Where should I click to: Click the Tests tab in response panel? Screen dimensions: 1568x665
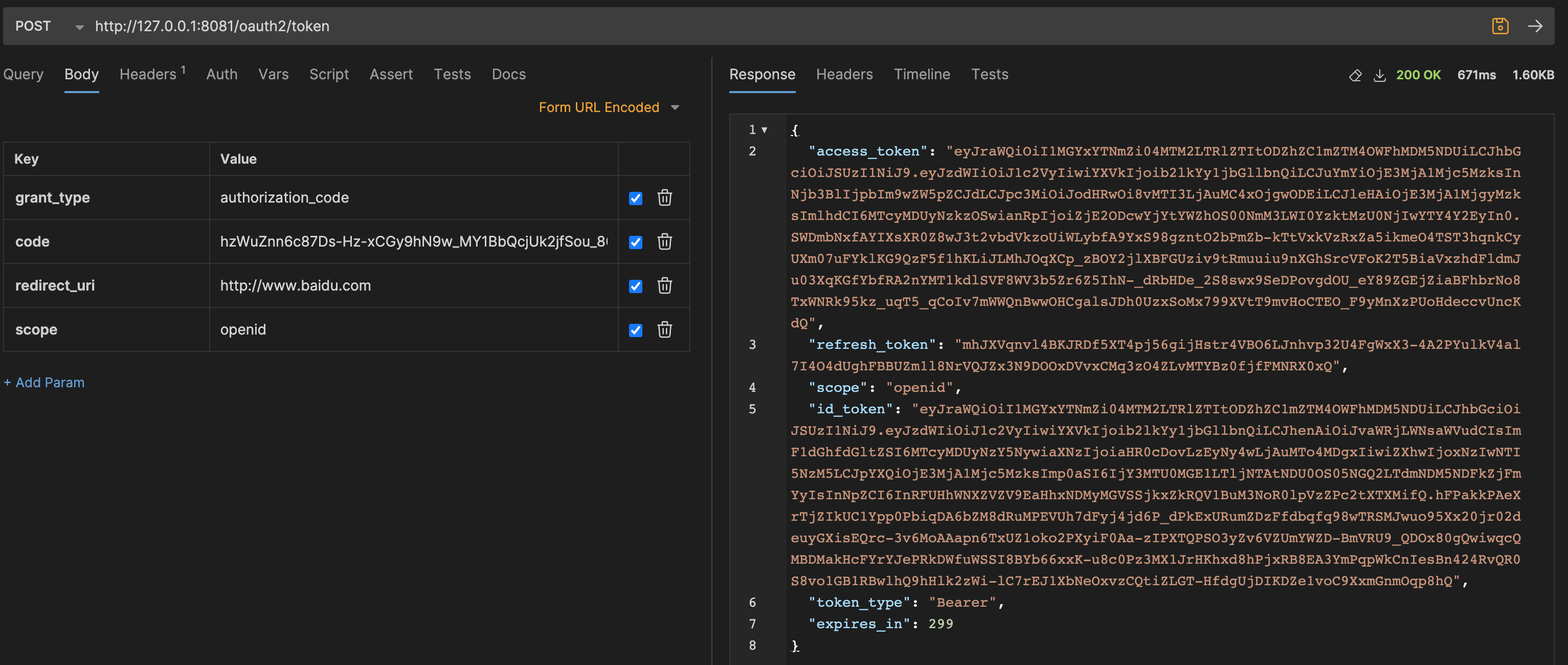[x=990, y=73]
